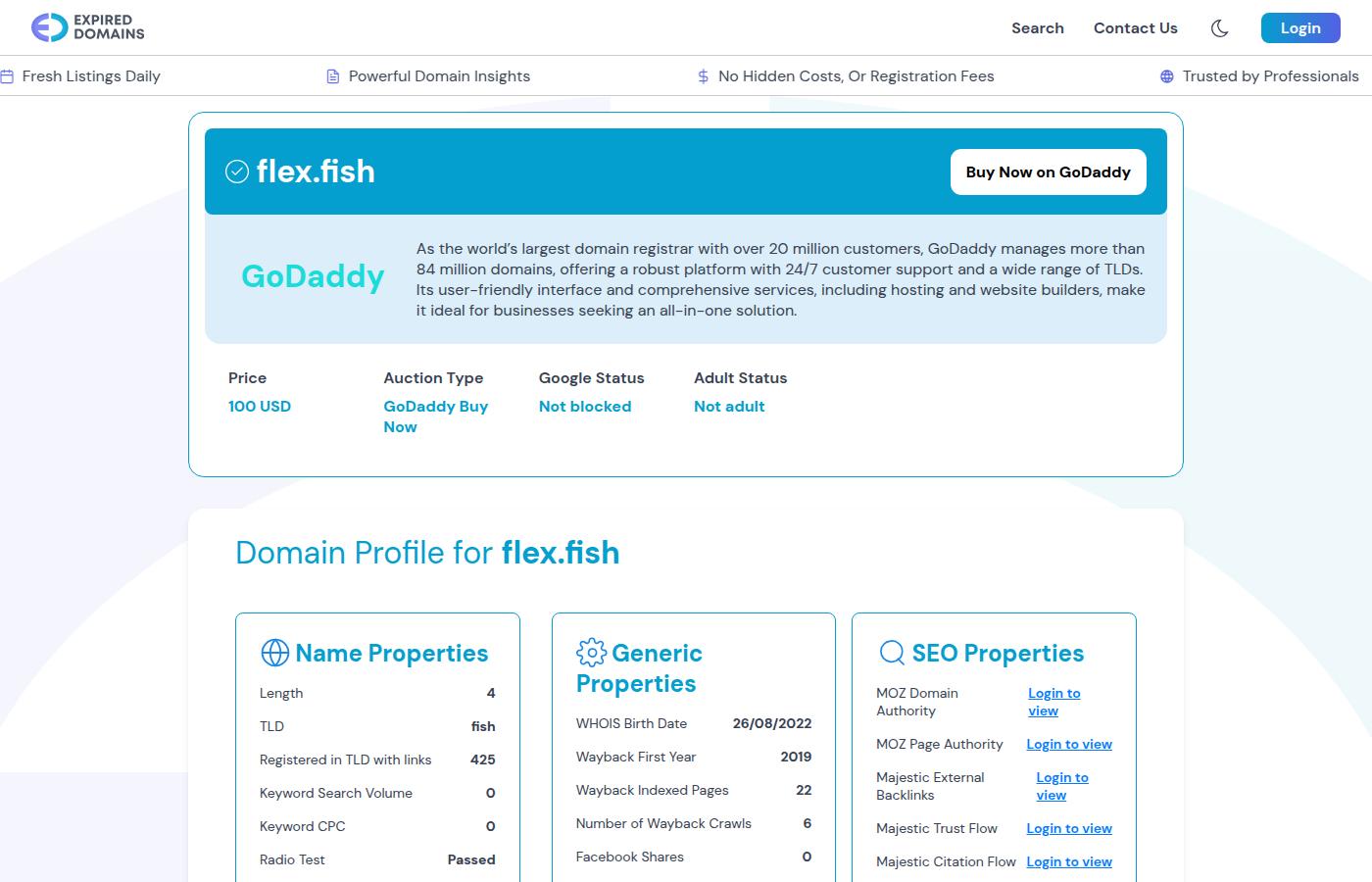This screenshot has height=882, width=1372.
Task: Click the Wayback Indexed Pages row label
Action: click(653, 790)
